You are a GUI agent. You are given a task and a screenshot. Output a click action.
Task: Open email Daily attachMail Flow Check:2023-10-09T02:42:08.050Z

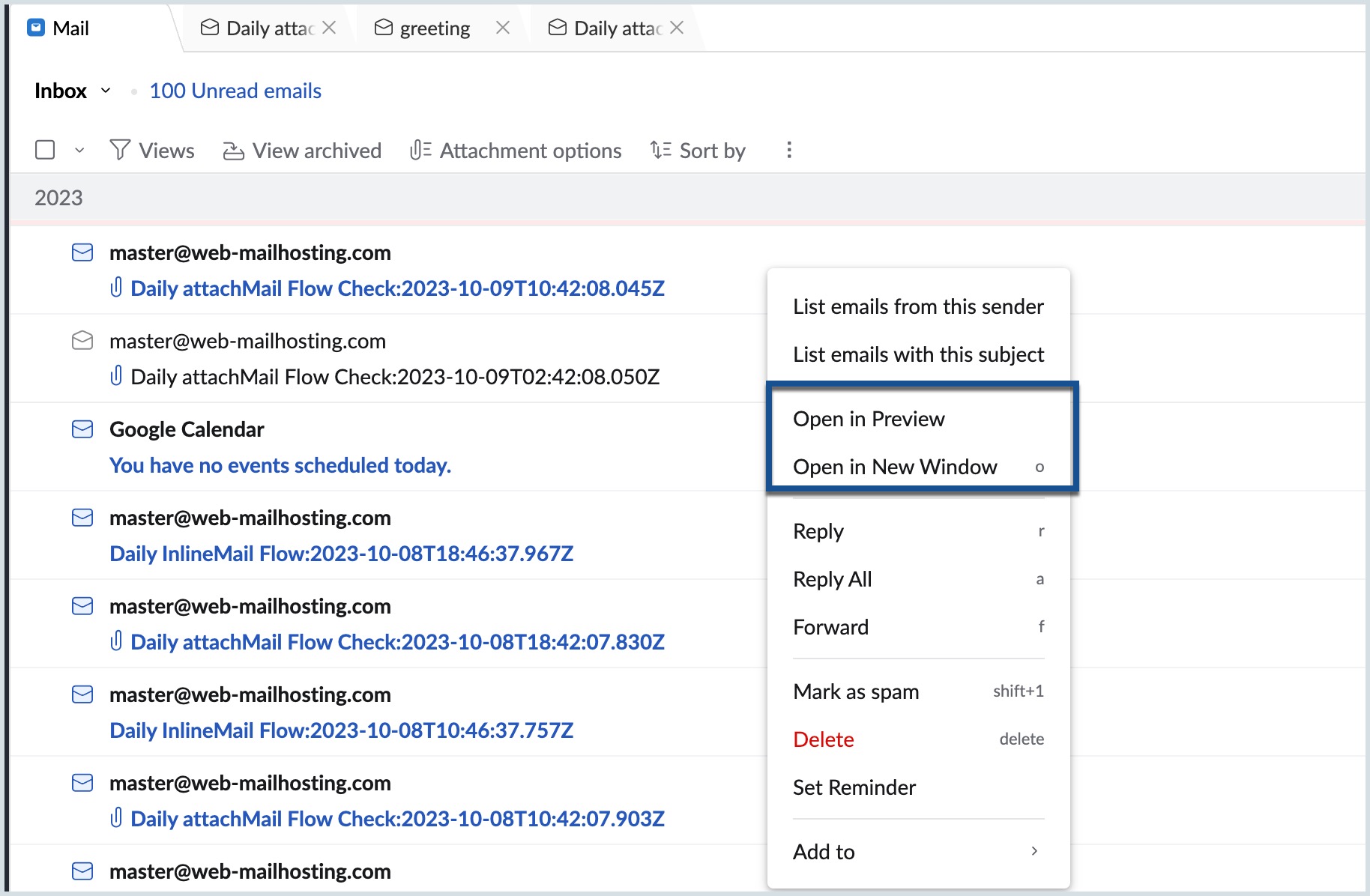pyautogui.click(x=395, y=377)
